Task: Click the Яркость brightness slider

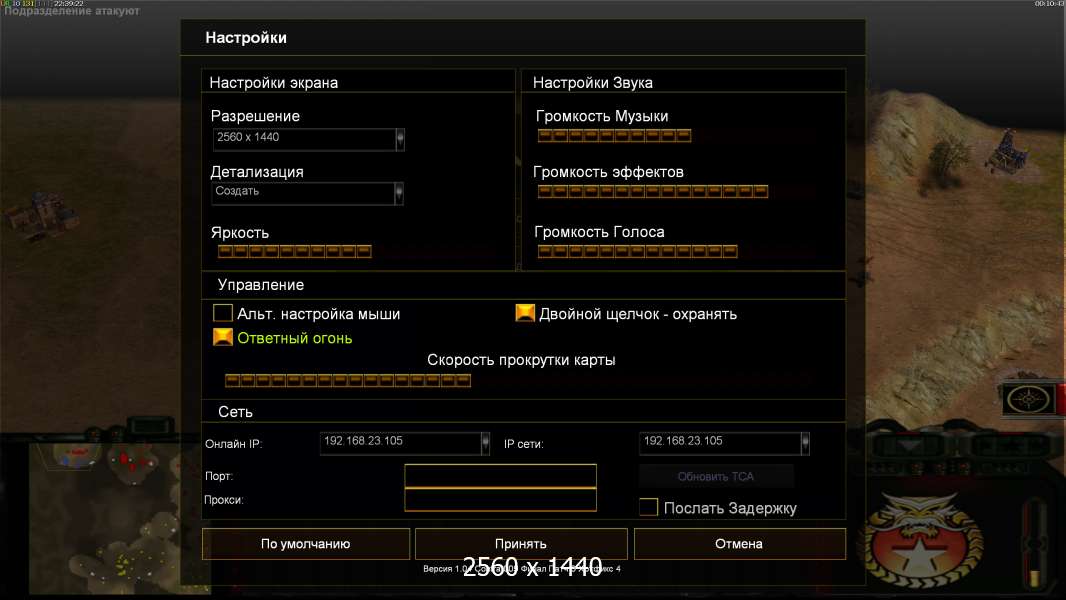Action: (x=294, y=251)
